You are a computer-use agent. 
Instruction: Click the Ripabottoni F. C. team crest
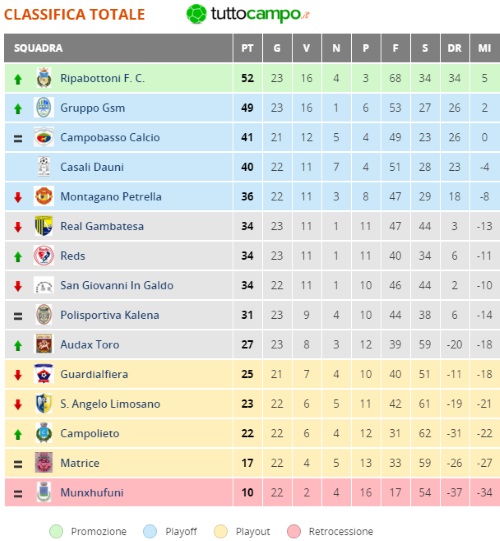point(44,78)
